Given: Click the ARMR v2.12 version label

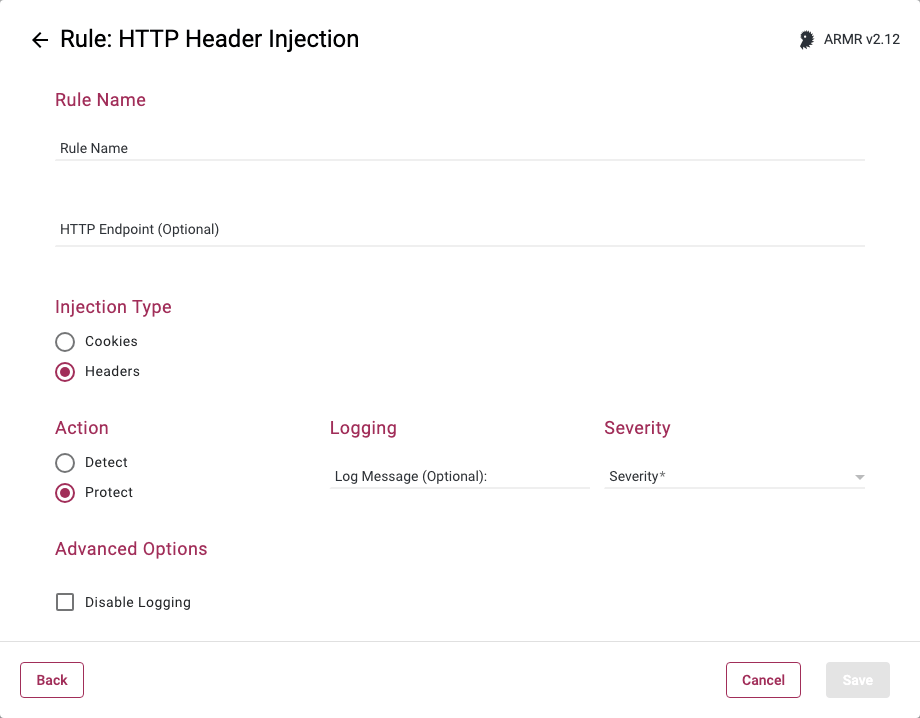Looking at the screenshot, I should coord(861,40).
